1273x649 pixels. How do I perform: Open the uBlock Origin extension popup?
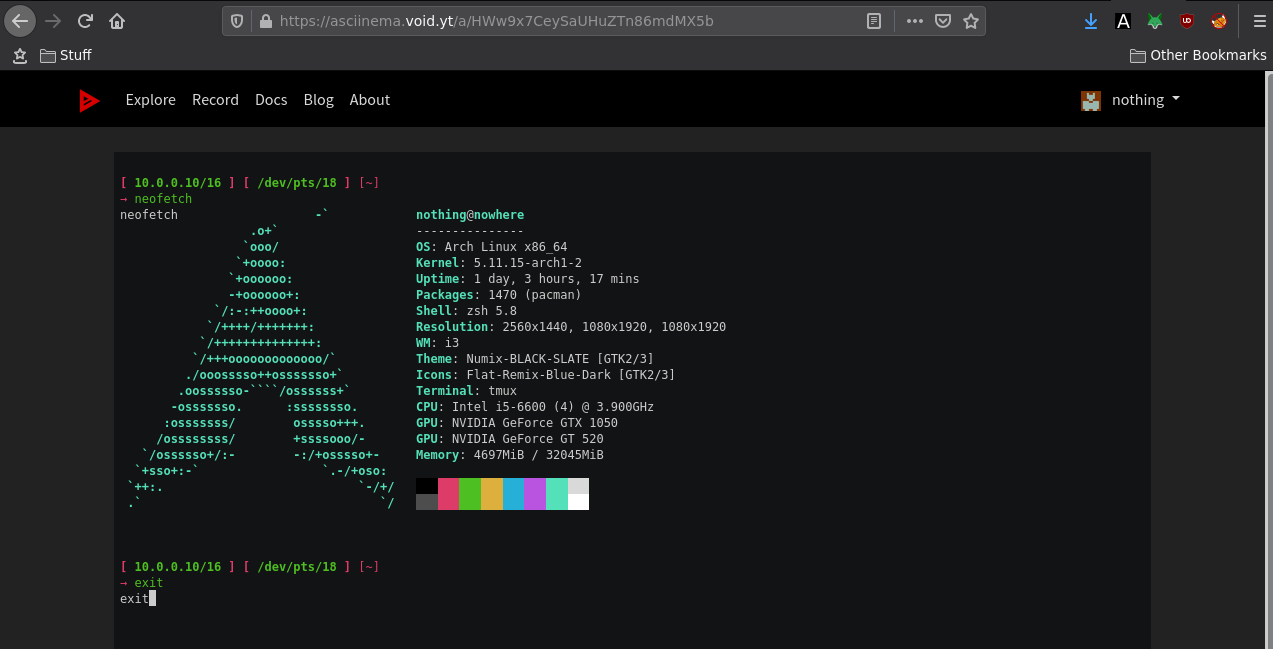pyautogui.click(x=1187, y=20)
